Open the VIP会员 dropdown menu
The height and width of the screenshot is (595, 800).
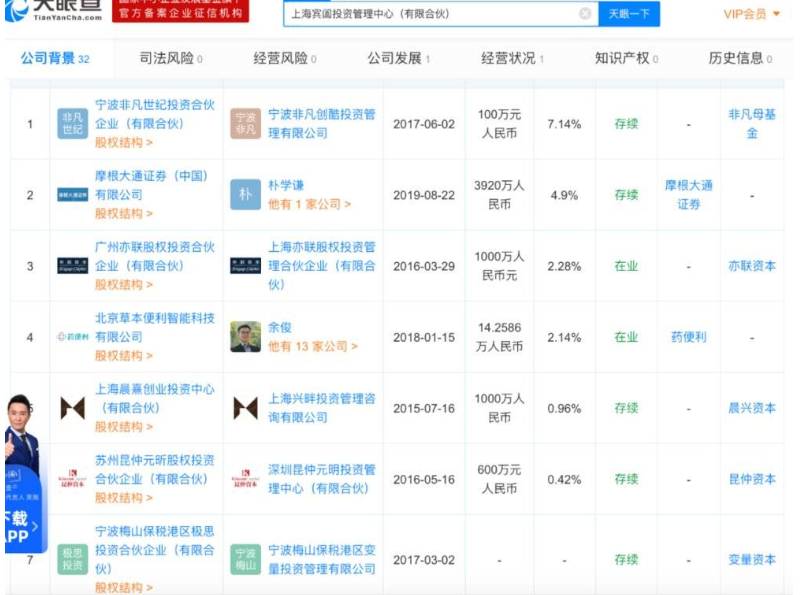click(752, 14)
